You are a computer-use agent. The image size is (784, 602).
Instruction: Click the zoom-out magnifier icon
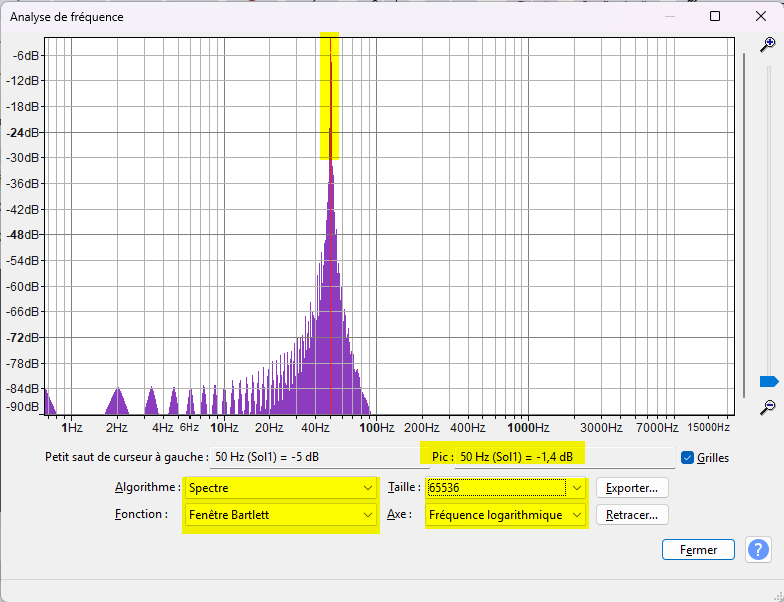coord(767,407)
